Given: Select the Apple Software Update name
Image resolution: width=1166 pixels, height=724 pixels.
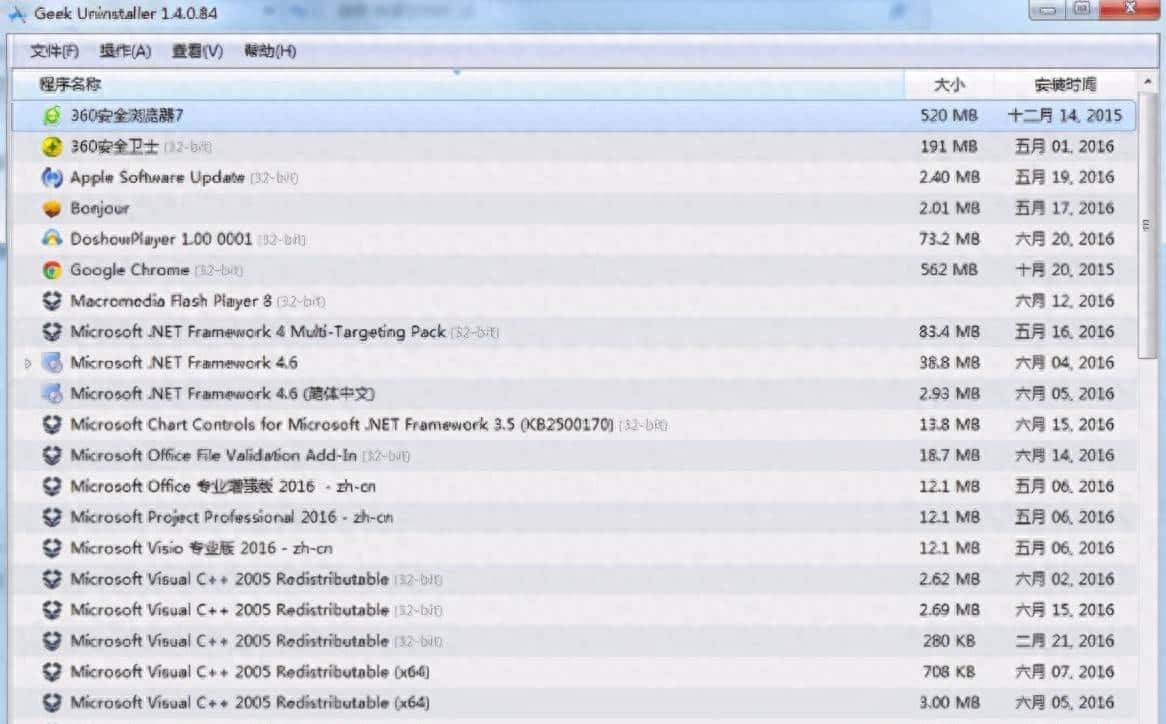Looking at the screenshot, I should [x=157, y=177].
